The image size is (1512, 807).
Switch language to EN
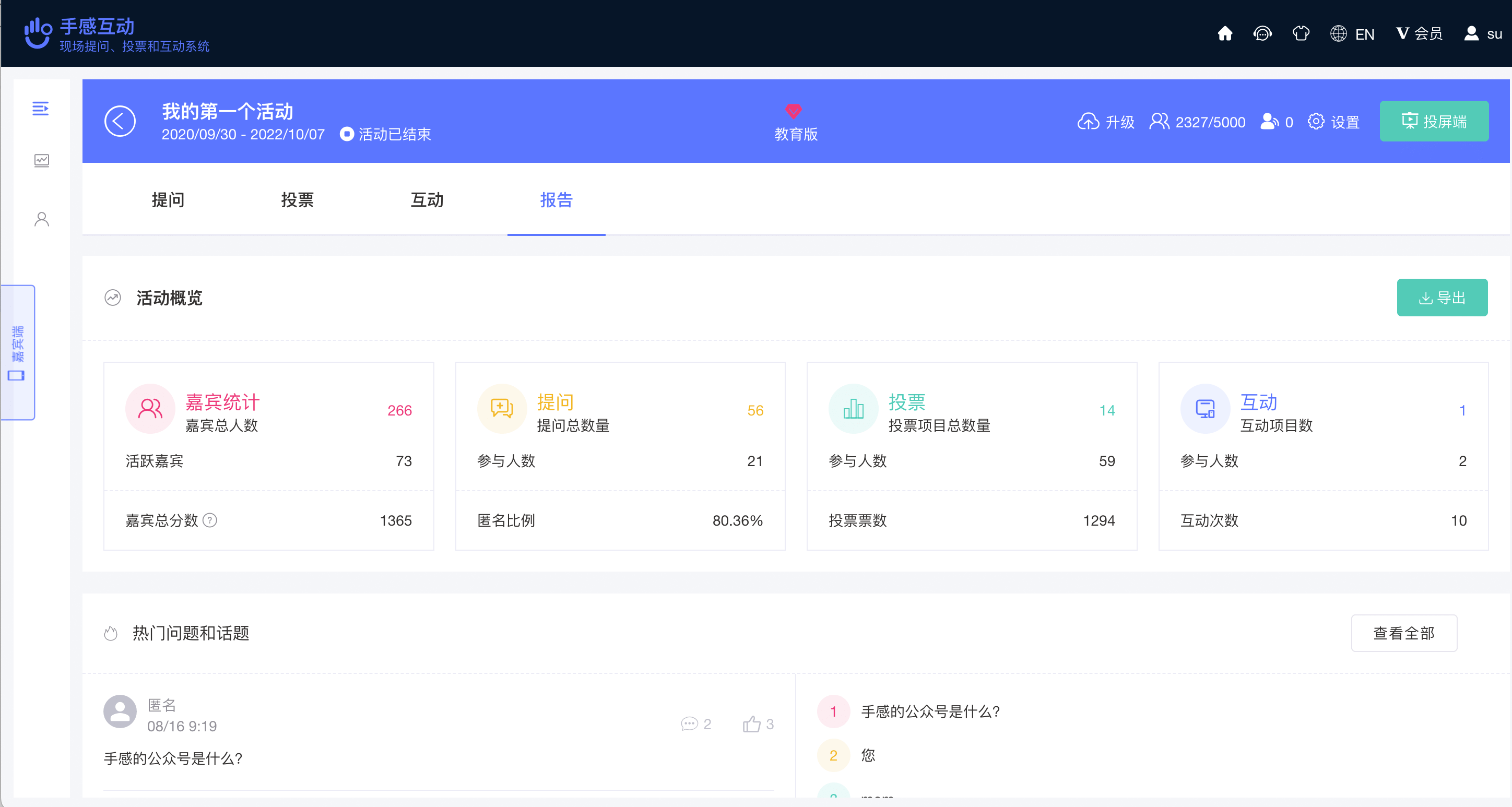[1352, 34]
